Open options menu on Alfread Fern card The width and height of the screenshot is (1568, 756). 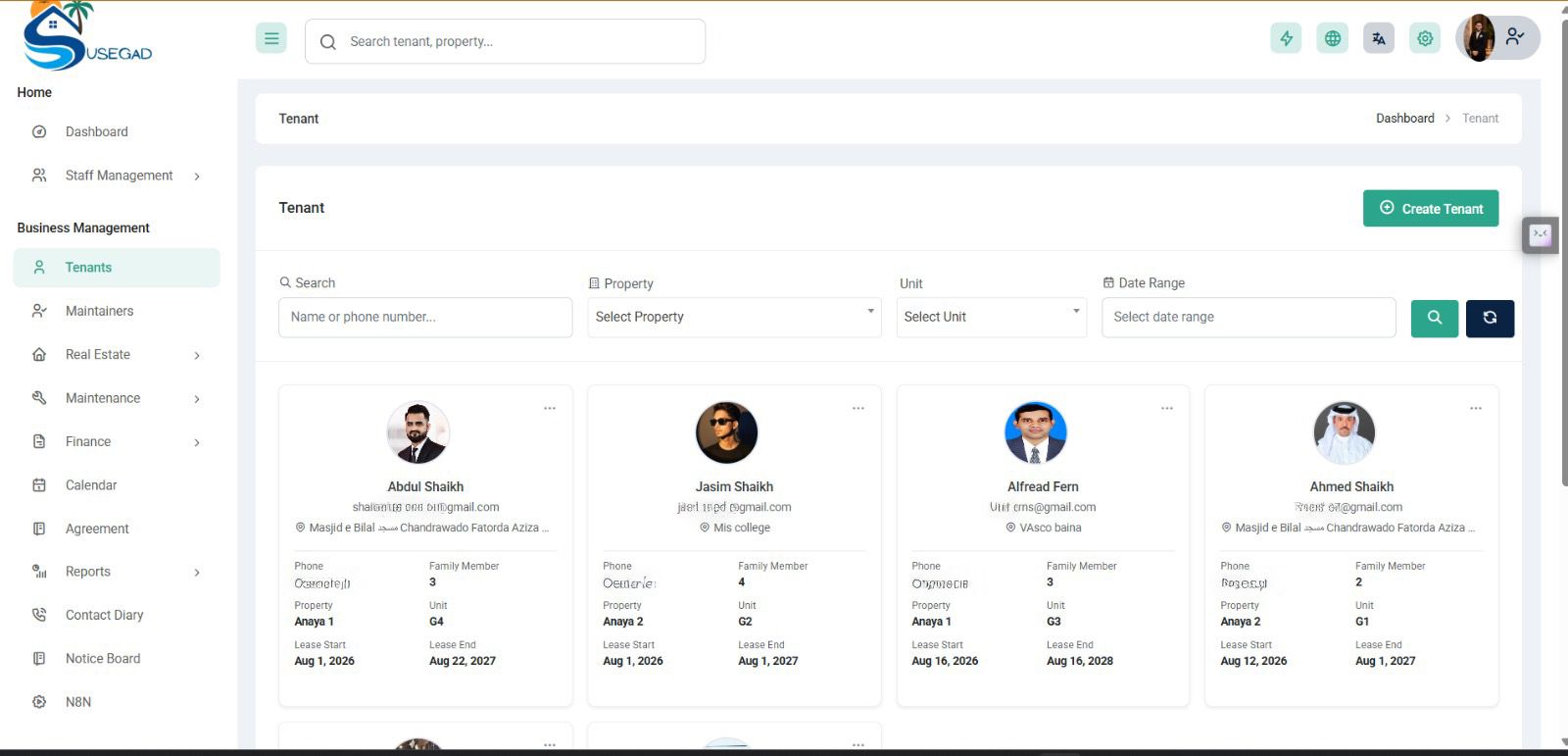(x=1167, y=408)
